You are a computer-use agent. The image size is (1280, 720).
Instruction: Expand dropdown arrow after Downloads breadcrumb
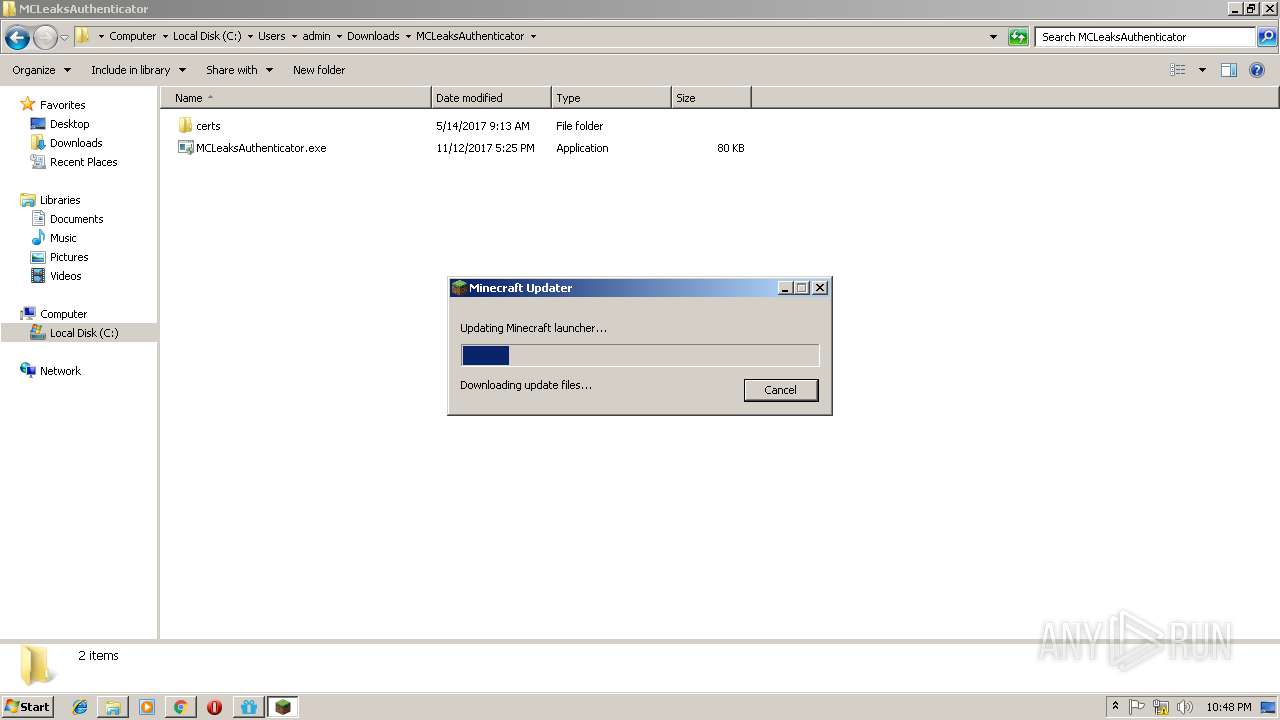coord(408,36)
